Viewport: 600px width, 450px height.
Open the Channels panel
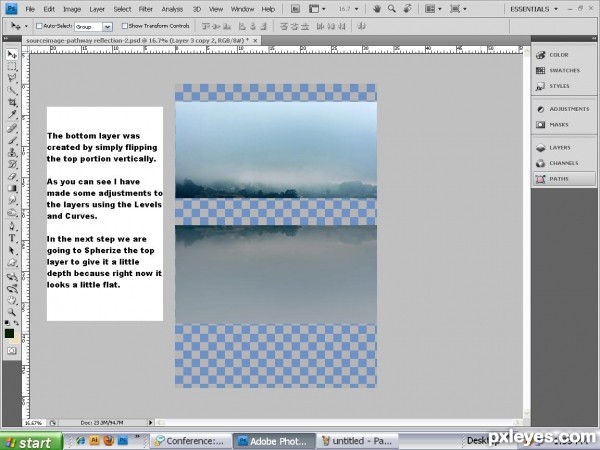point(564,163)
